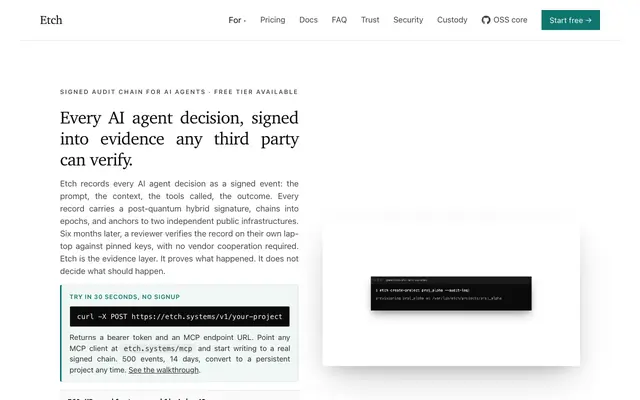Visit the Trust page
640x400 pixels.
(x=370, y=20)
